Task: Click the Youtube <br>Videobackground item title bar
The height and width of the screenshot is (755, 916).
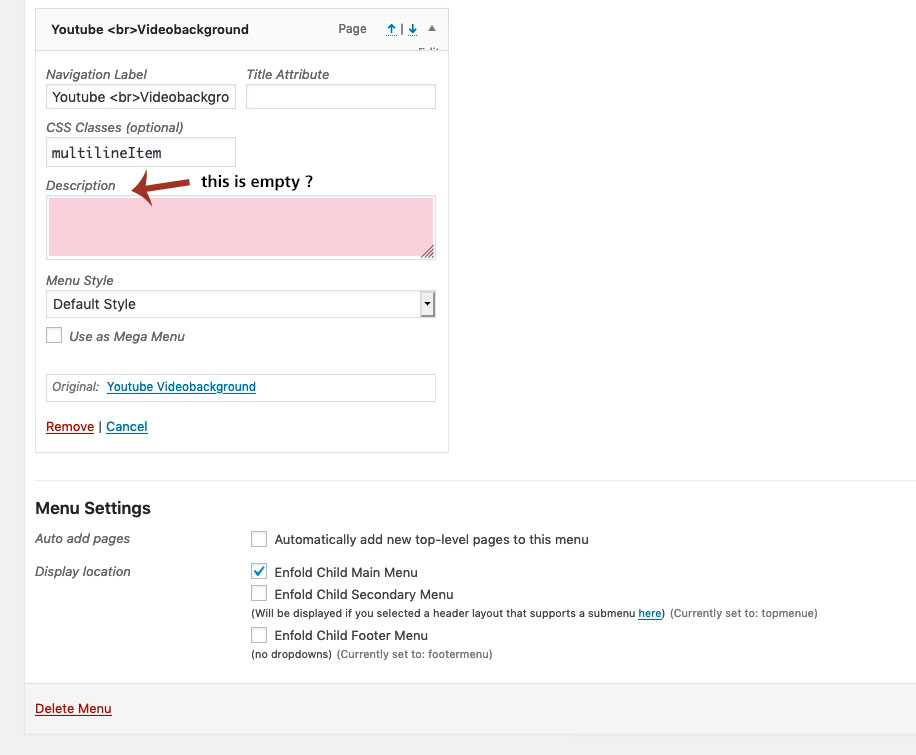Action: coord(242,29)
